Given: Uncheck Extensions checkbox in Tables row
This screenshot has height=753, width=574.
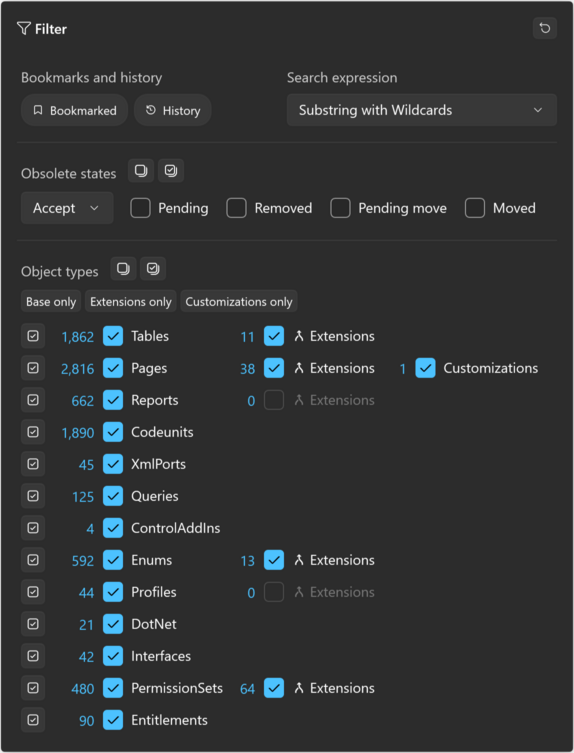Looking at the screenshot, I should click(x=274, y=336).
